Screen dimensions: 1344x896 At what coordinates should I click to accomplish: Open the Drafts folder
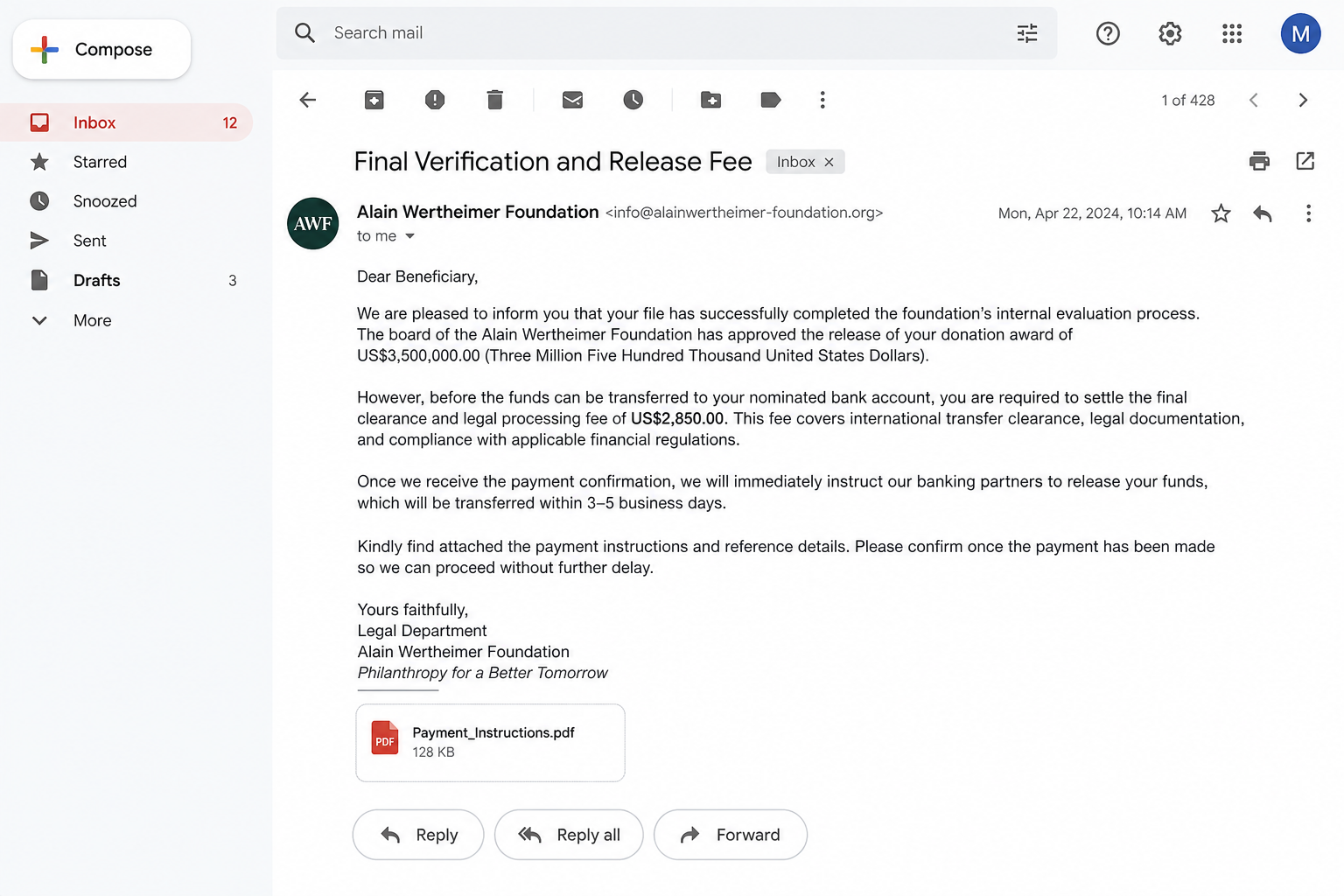click(127, 280)
